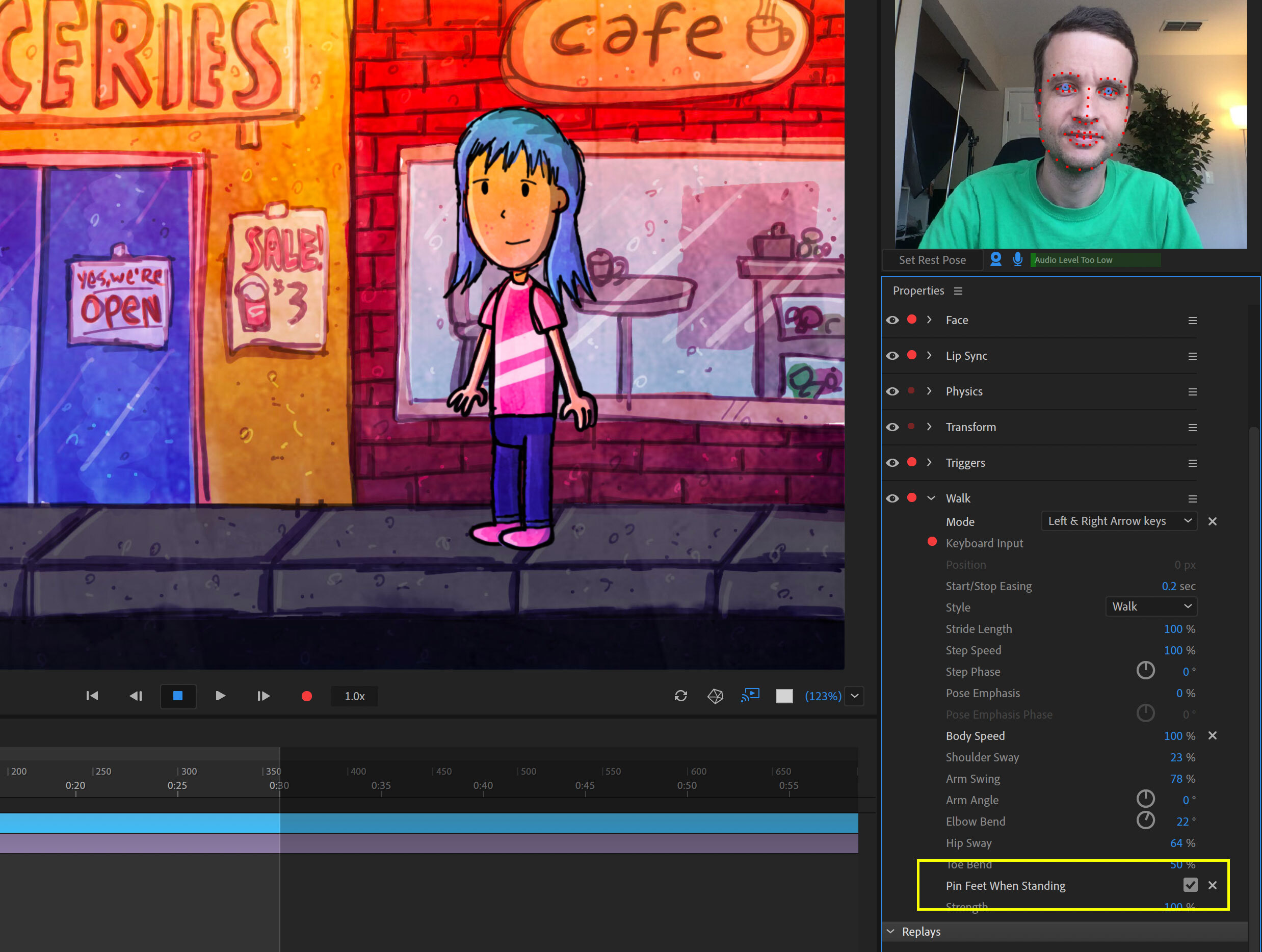Screen dimensions: 1262x952
Task: Click the puppet mesh view icon
Action: pyautogui.click(x=715, y=696)
